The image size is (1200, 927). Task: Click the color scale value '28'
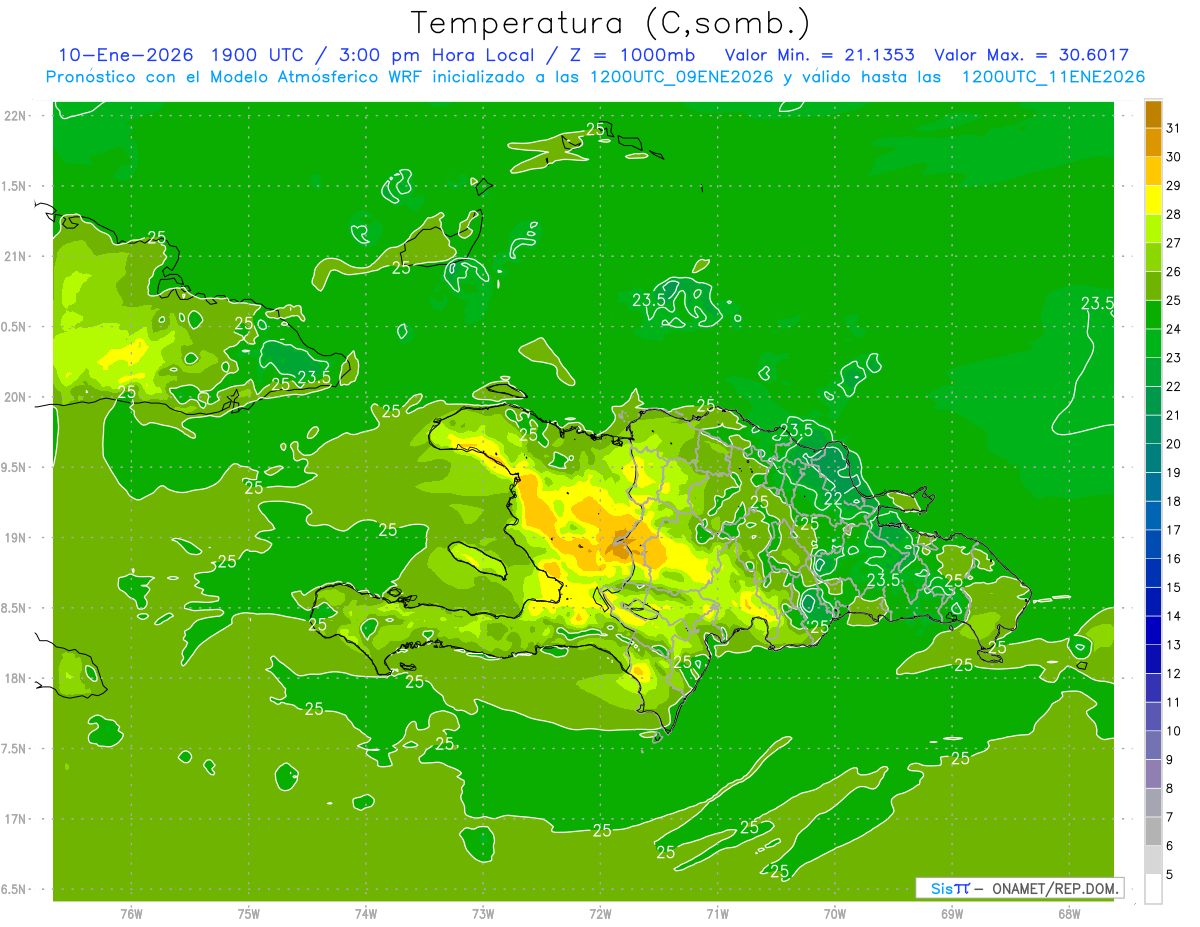click(1174, 214)
